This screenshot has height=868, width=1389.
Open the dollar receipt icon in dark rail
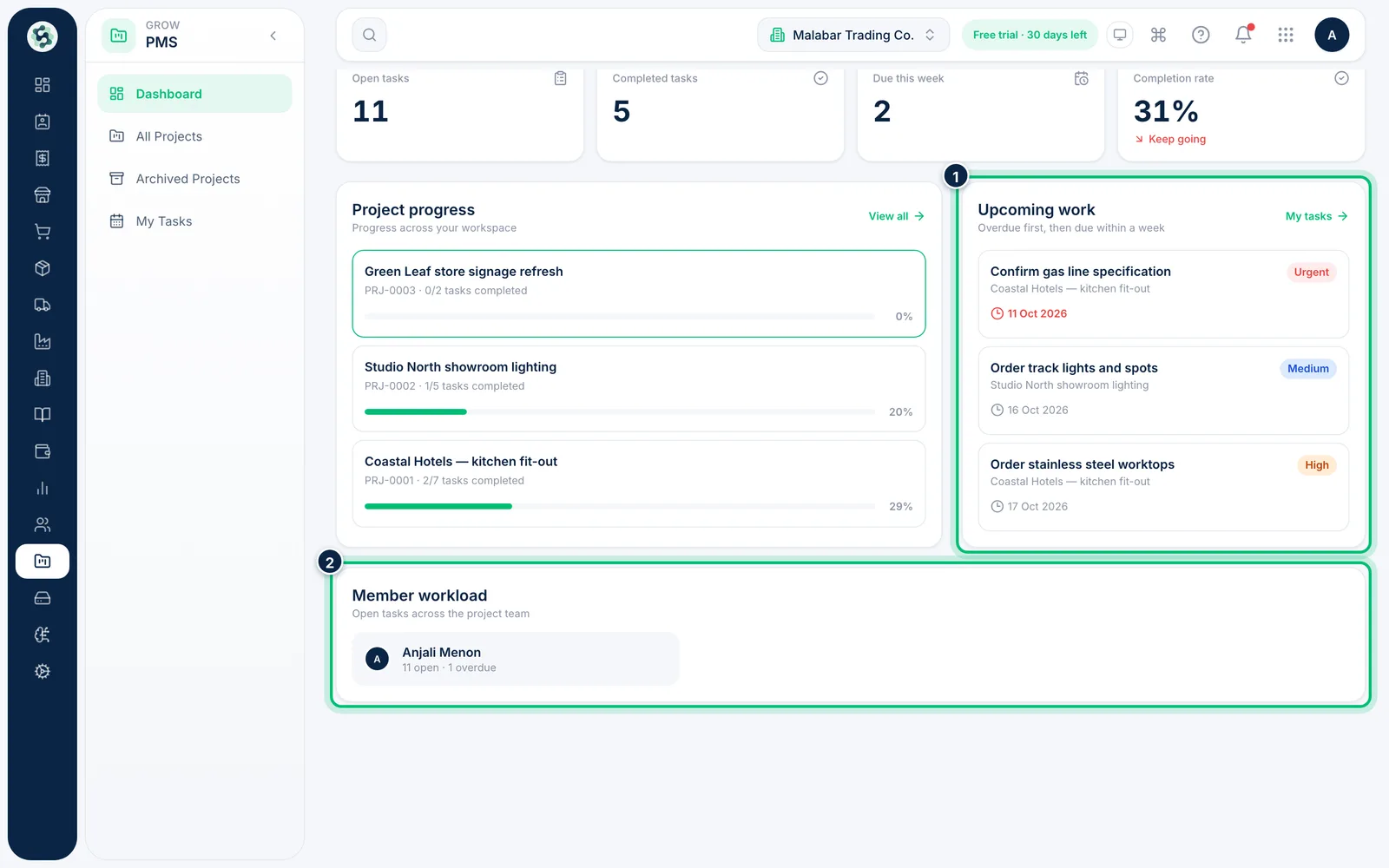[x=42, y=158]
